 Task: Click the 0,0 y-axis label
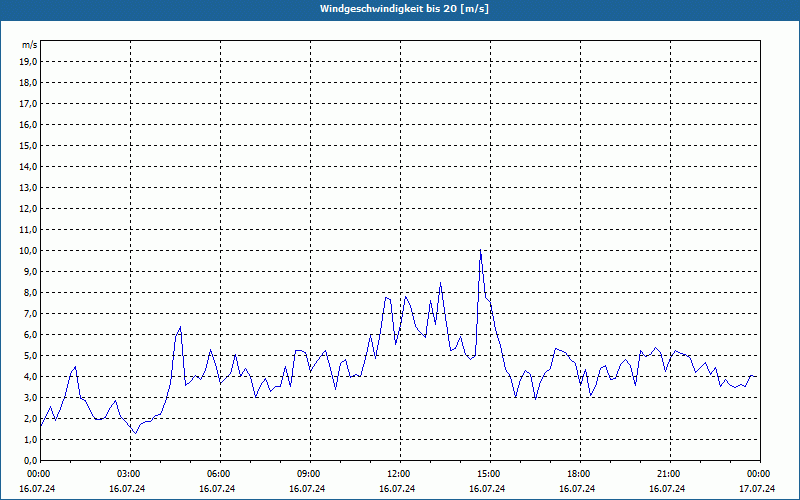tap(31, 461)
